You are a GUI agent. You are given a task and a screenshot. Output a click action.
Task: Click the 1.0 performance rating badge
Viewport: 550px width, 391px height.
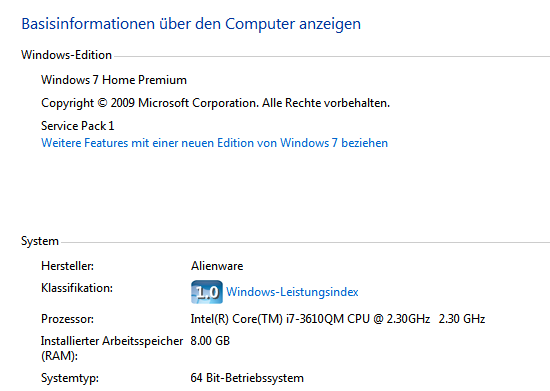click(207, 292)
